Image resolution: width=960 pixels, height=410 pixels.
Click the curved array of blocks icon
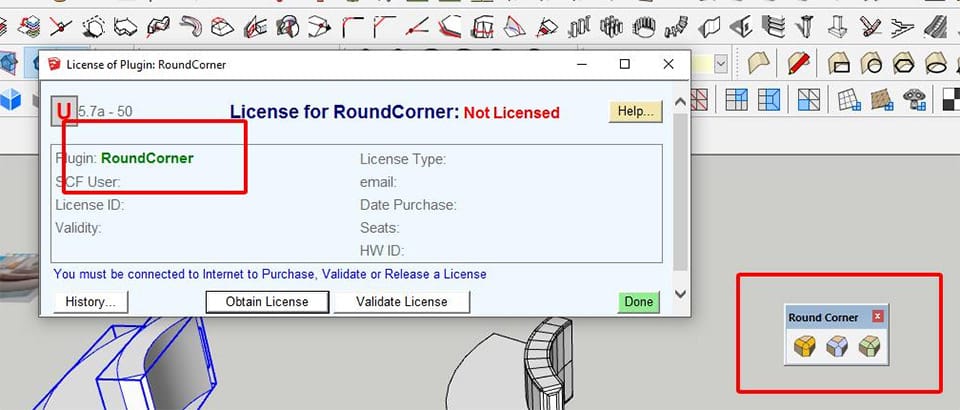tap(676, 27)
